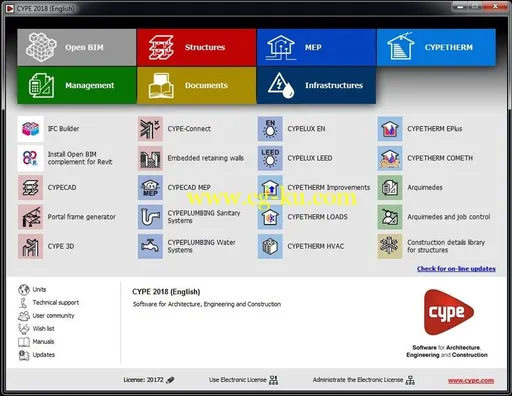Start the CYPETHERM Improvements icon

pyautogui.click(x=270, y=188)
